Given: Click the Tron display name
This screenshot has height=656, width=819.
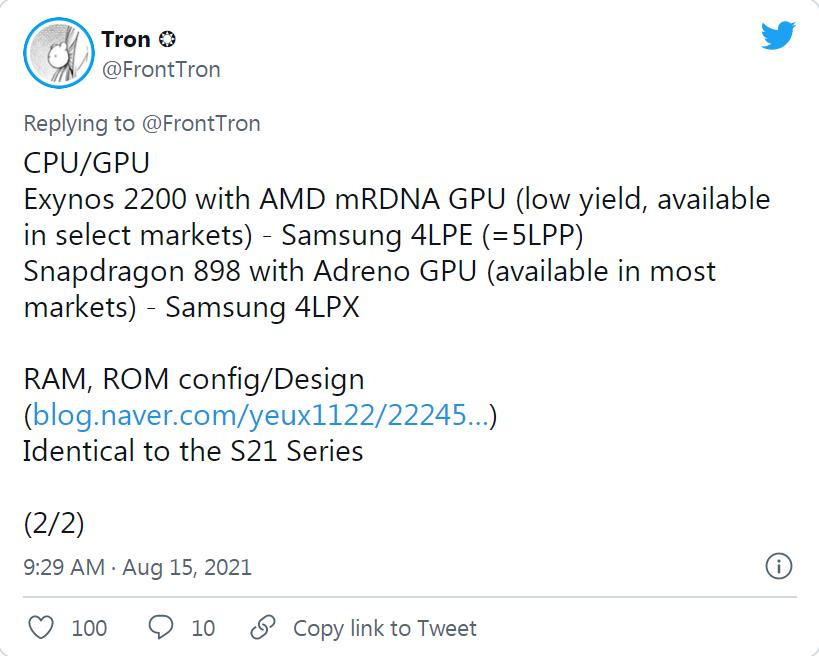Looking at the screenshot, I should click(x=126, y=40).
